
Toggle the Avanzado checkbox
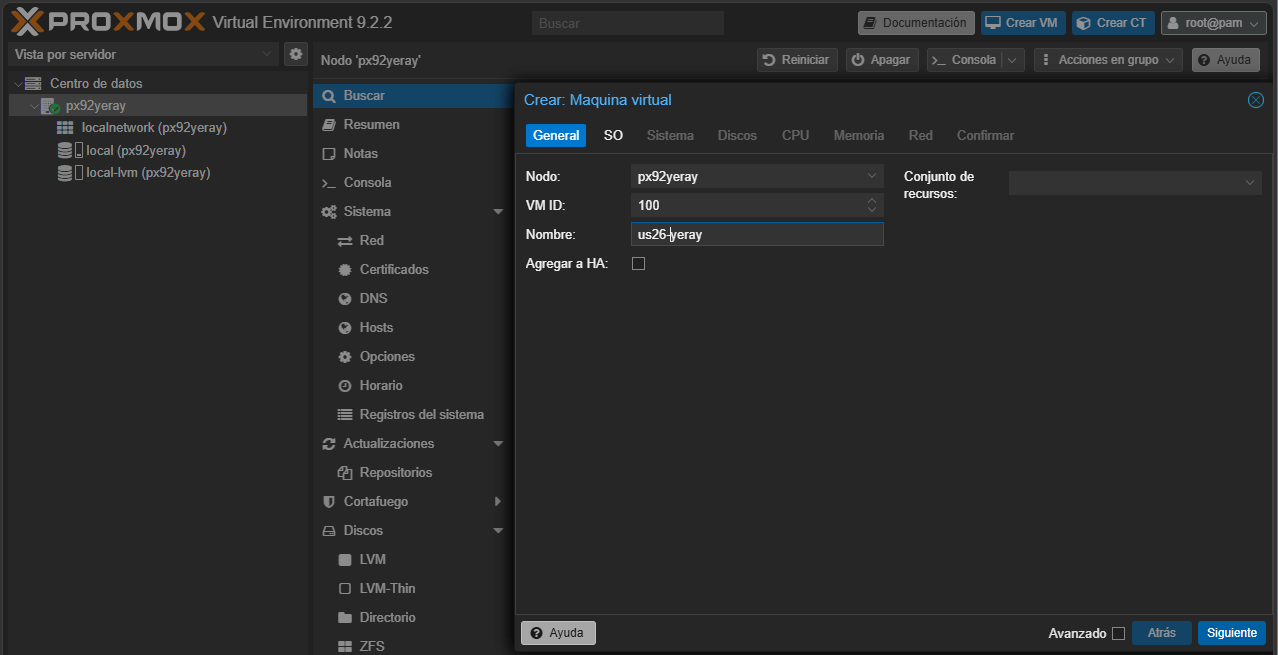pyautogui.click(x=1118, y=633)
